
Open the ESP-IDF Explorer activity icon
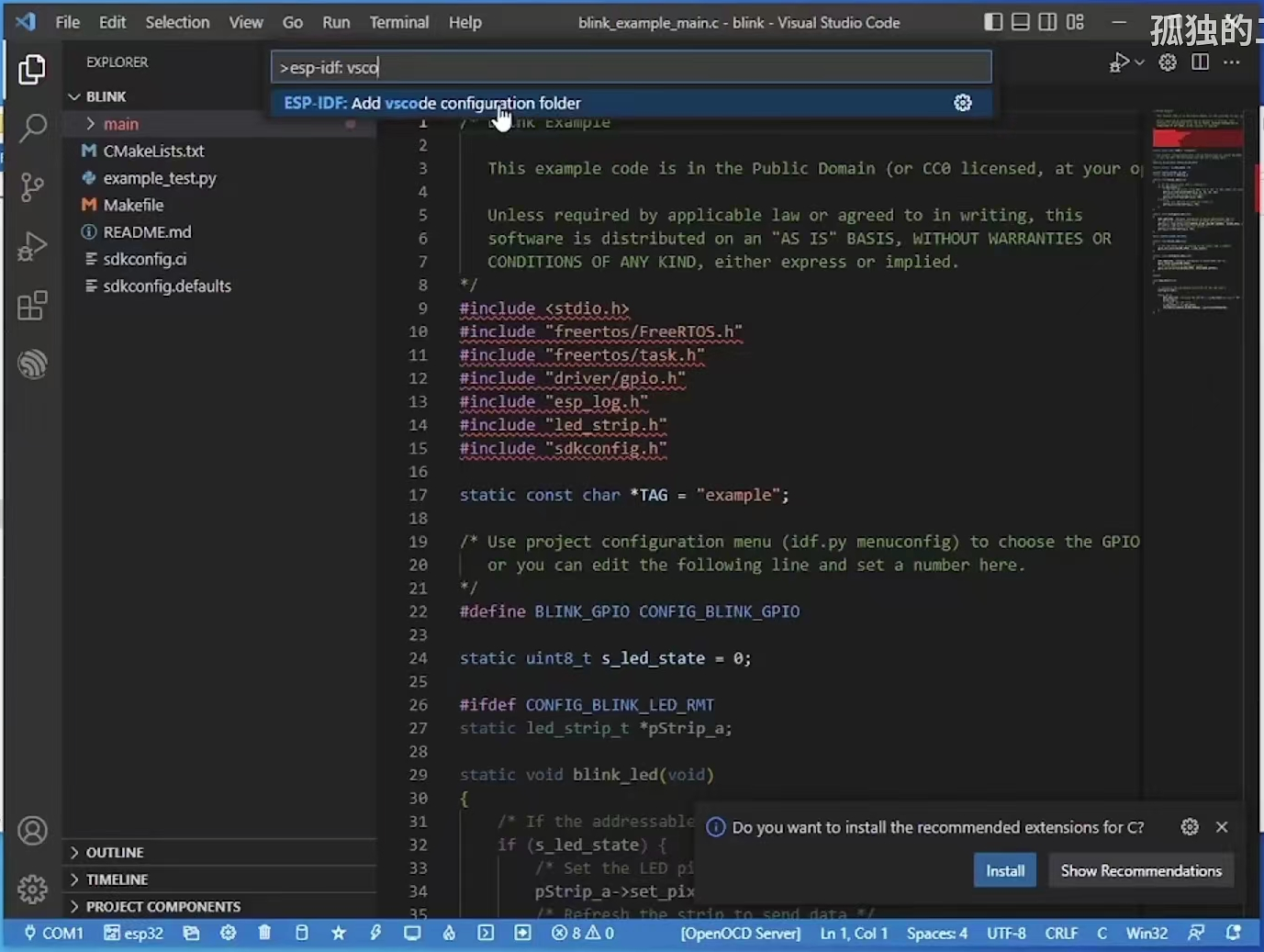pos(32,364)
